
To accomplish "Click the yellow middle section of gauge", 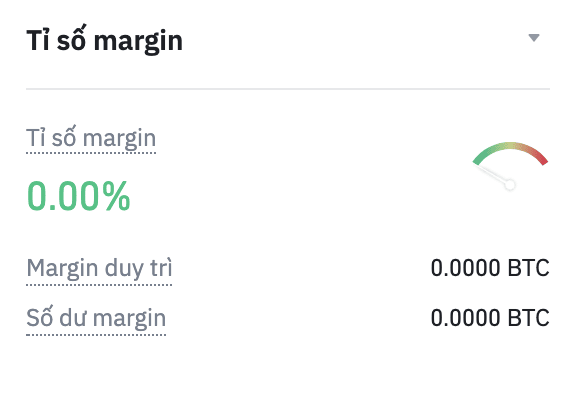I will coord(510,146).
